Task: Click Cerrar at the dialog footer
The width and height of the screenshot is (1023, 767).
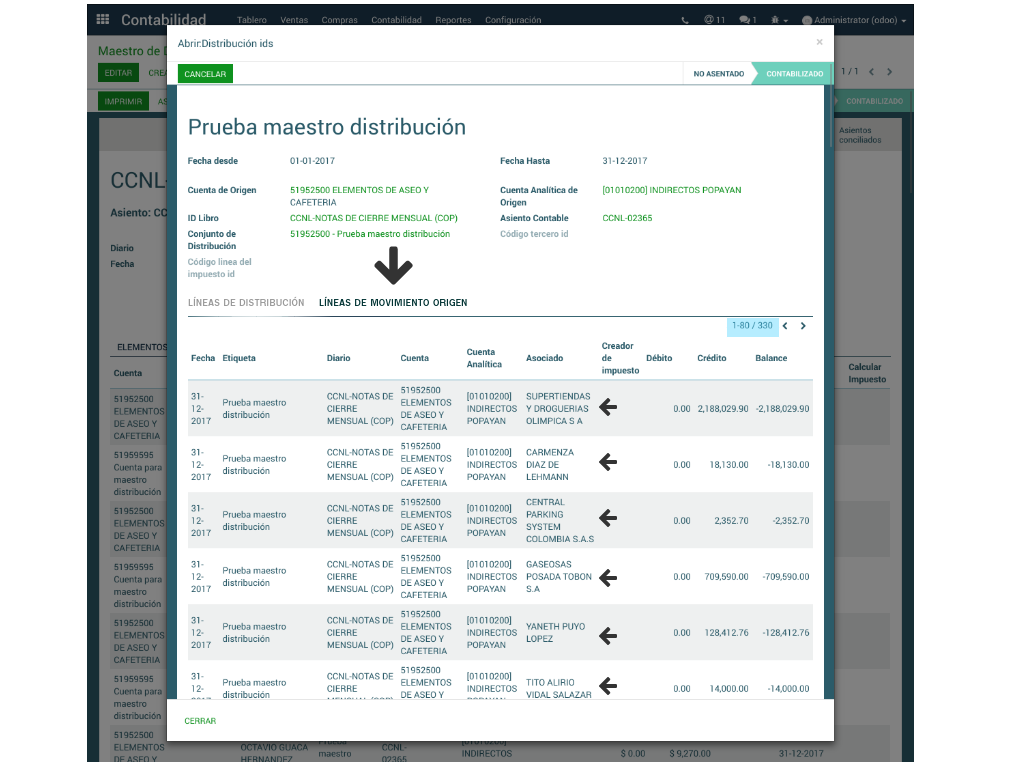Action: pyautogui.click(x=200, y=721)
